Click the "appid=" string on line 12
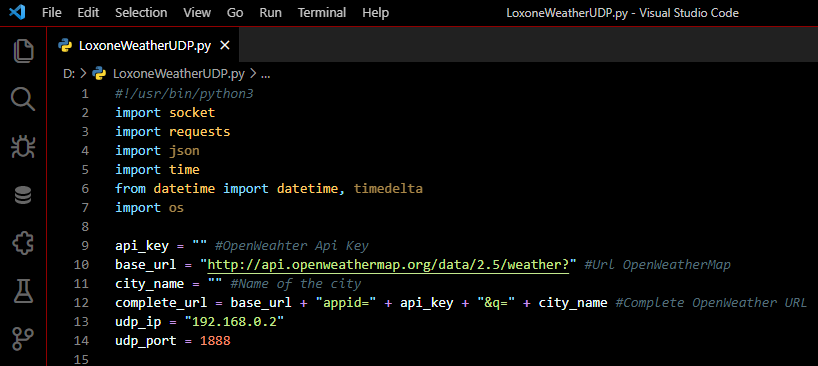 (x=346, y=302)
